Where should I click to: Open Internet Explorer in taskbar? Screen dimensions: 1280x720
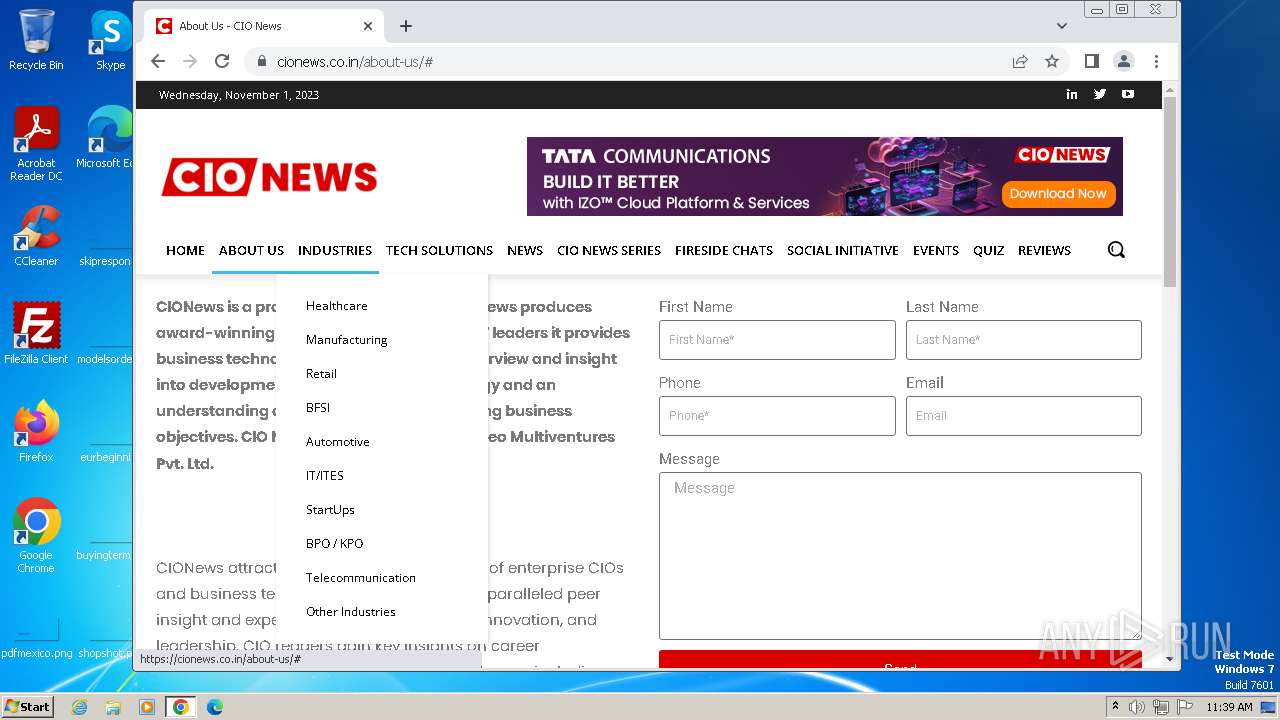click(x=80, y=707)
